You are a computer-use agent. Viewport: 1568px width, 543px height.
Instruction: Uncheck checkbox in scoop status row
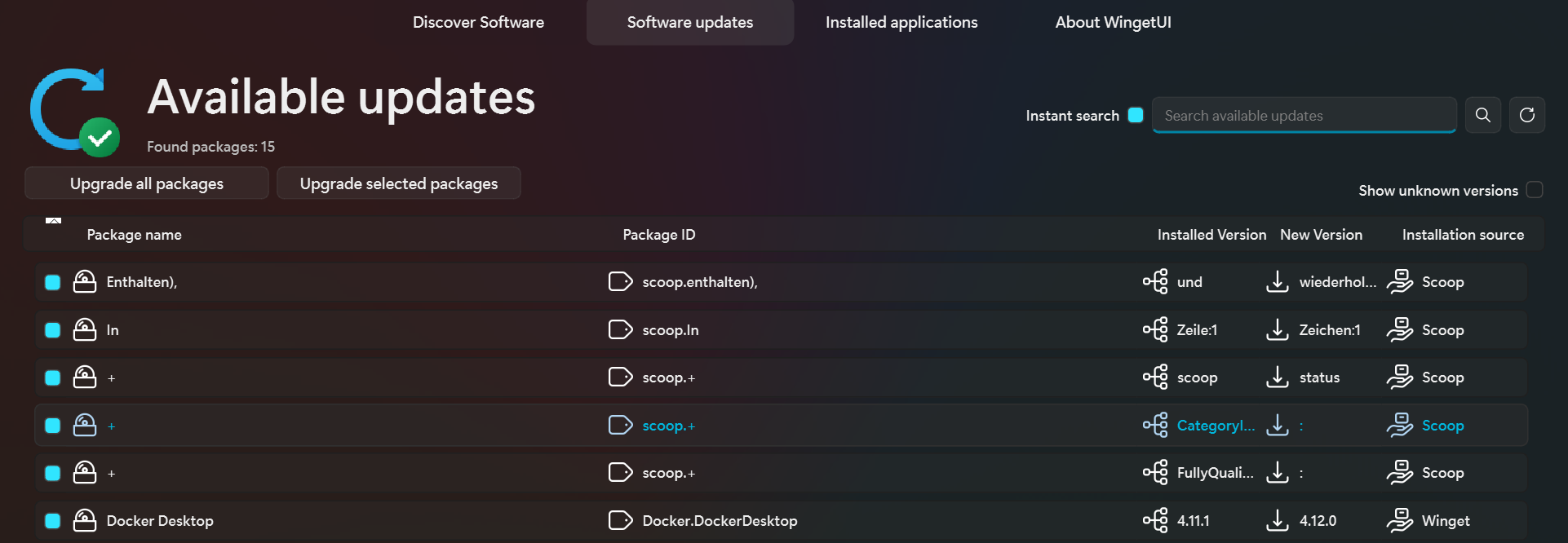(x=53, y=377)
